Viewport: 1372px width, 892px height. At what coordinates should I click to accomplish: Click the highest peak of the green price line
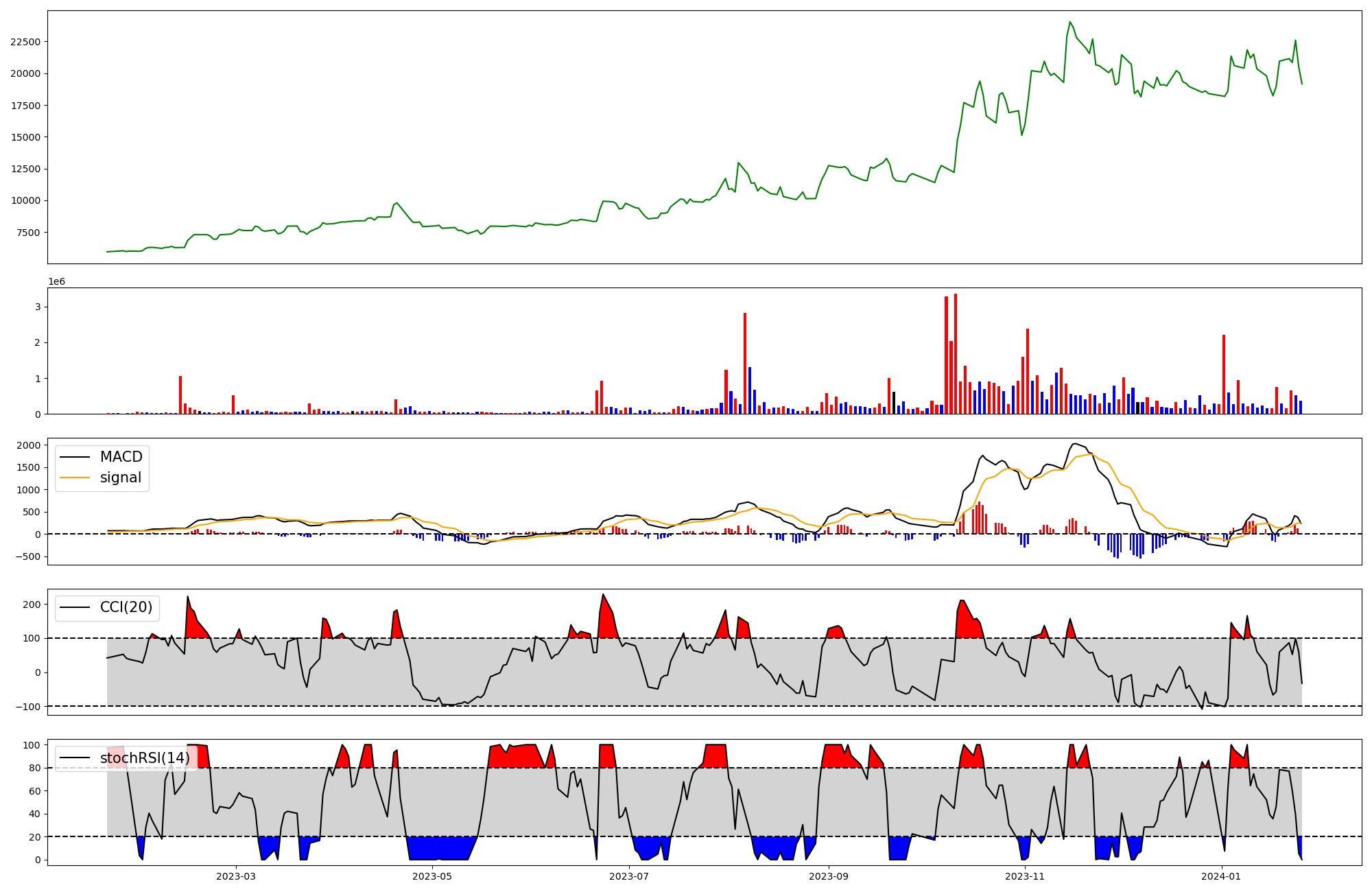[x=1070, y=22]
